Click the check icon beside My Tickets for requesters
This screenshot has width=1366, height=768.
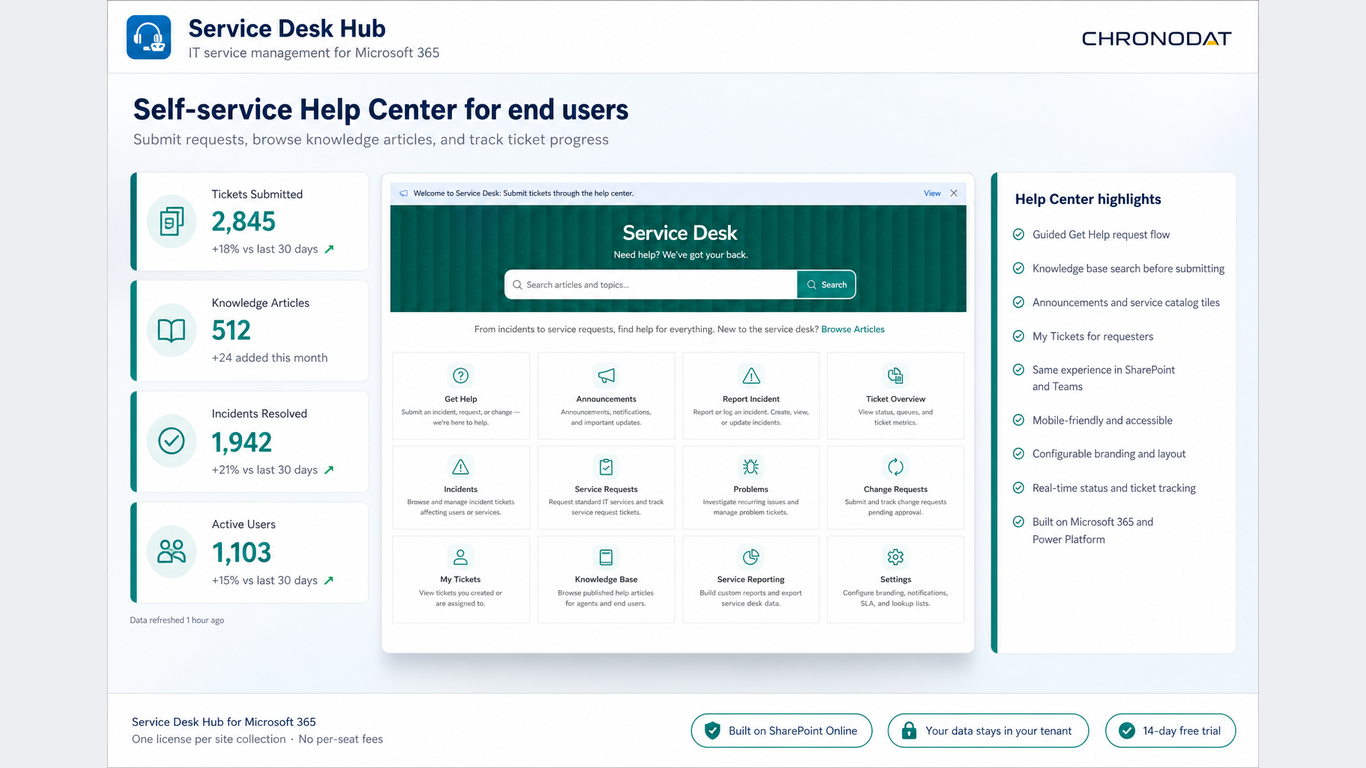[x=1018, y=336]
